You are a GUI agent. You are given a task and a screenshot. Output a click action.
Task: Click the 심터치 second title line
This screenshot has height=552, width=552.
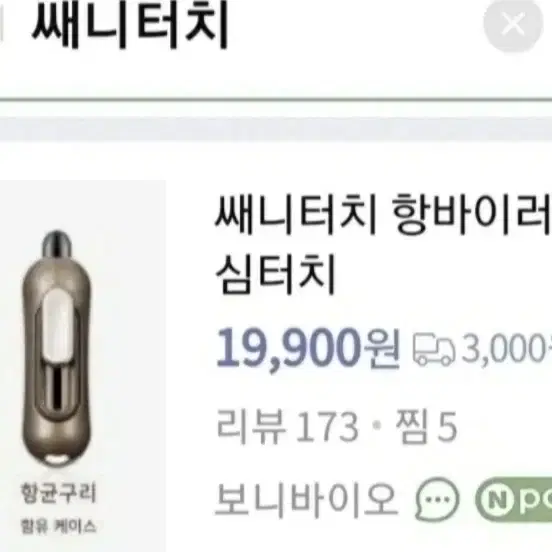coord(275,275)
